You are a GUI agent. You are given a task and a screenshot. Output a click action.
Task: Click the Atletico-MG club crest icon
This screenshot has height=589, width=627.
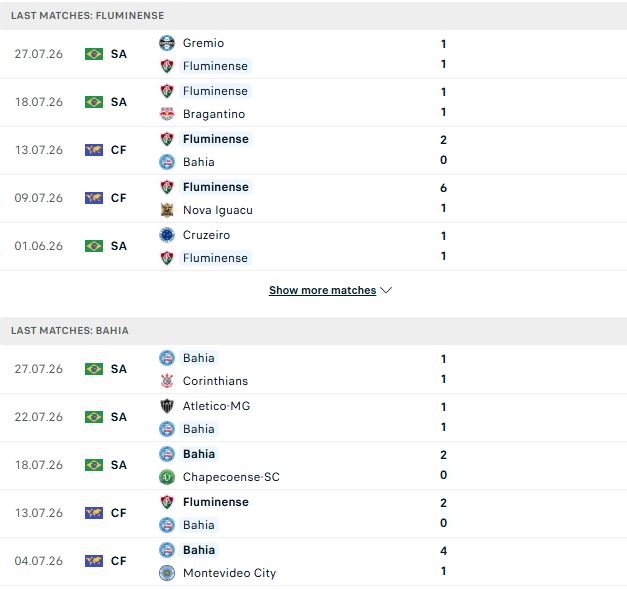point(167,406)
